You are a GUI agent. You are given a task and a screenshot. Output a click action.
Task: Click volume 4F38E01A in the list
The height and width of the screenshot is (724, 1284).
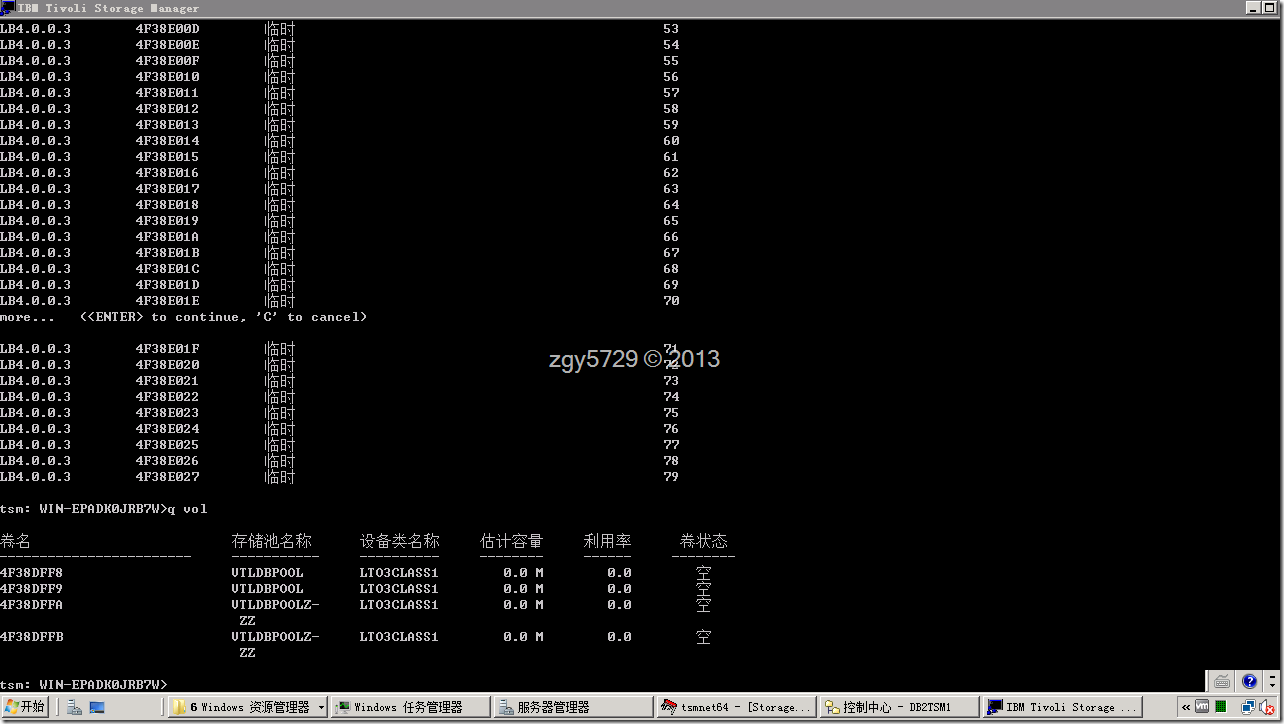(x=167, y=237)
